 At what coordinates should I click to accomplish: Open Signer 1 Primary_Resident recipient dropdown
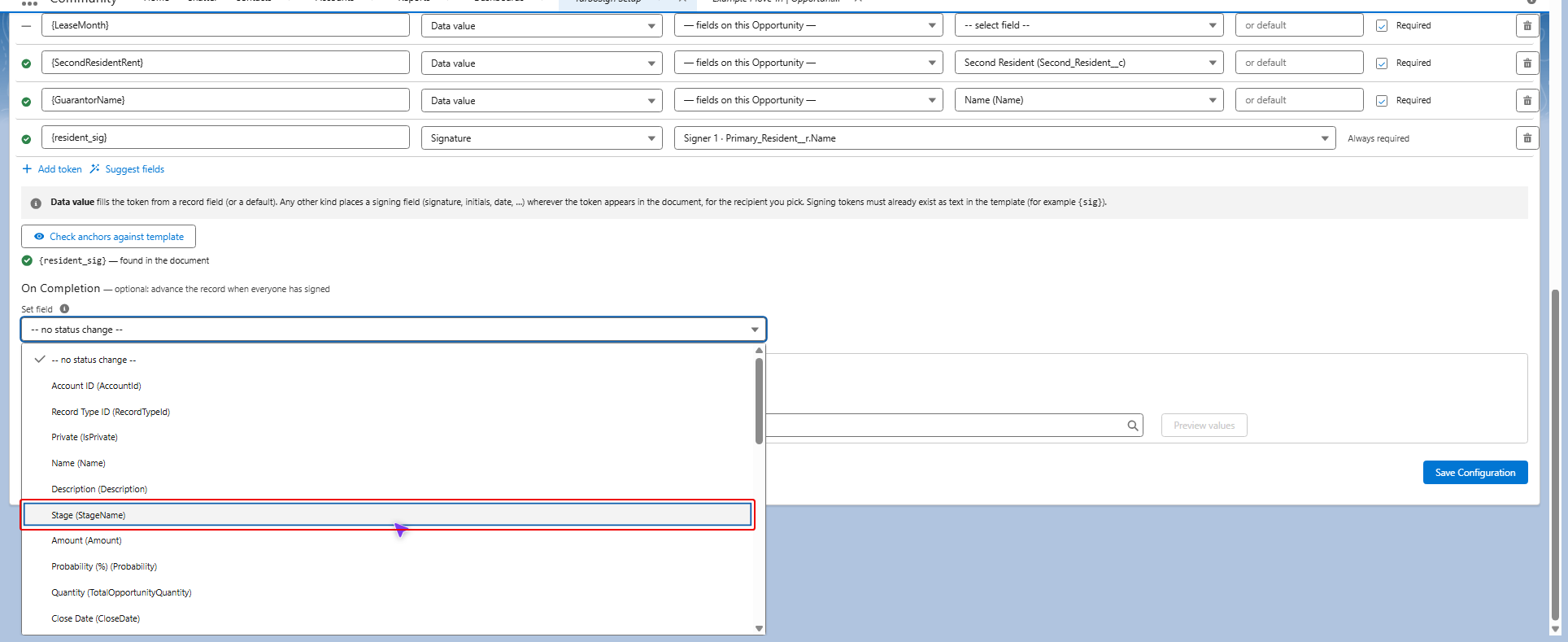1004,138
